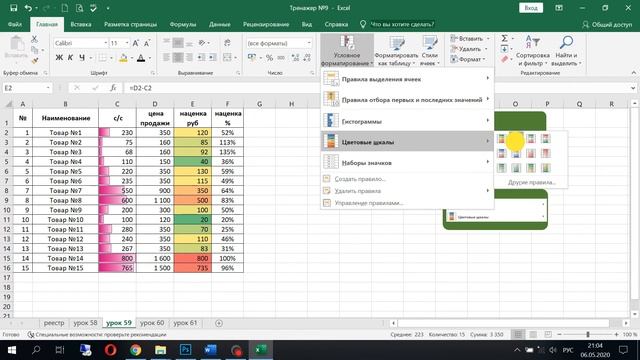Change text orientation in the alignment group
The width and height of the screenshot is (640, 360).
tap(203, 42)
